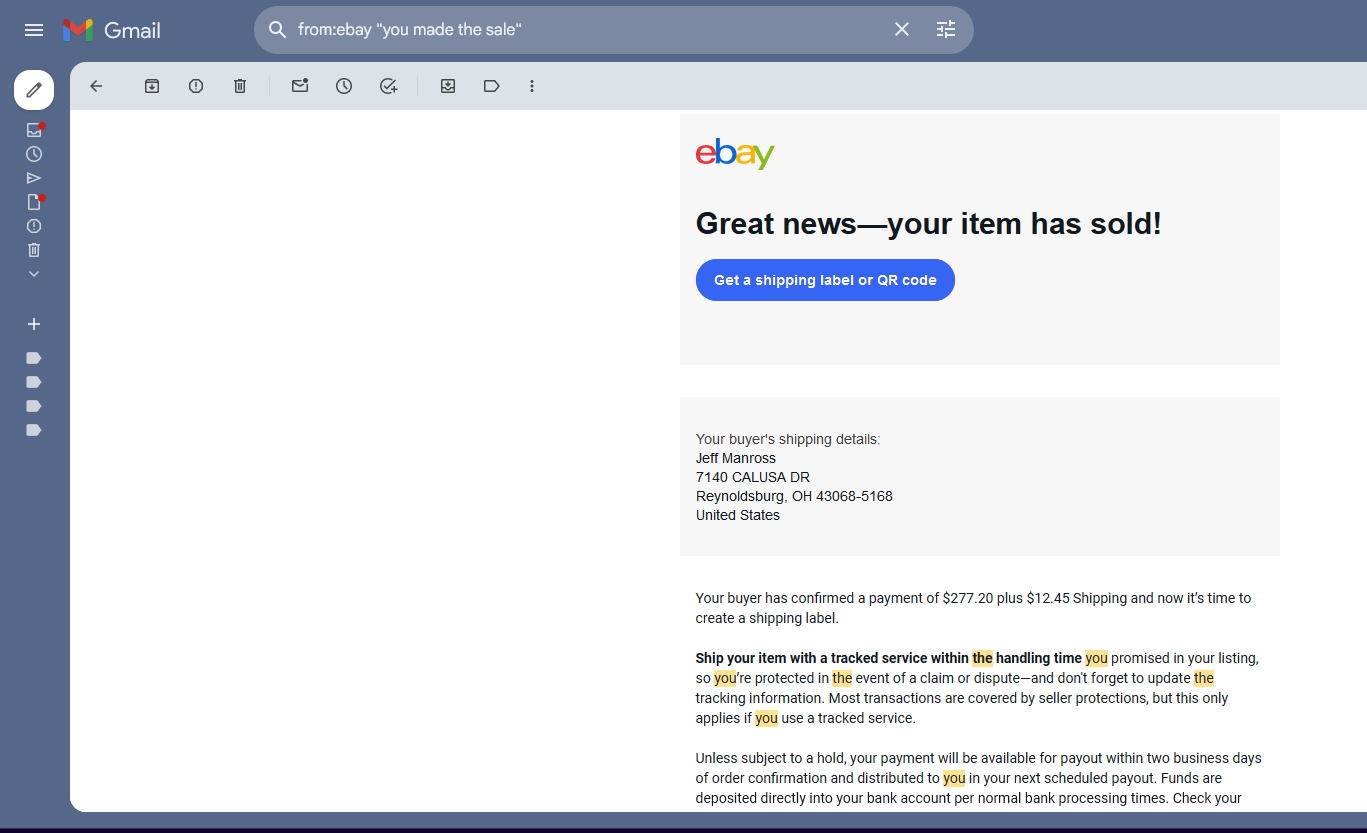Screen dimensions: 1367x833
Task: Click Get a shipping label or QR code
Action: tap(825, 280)
